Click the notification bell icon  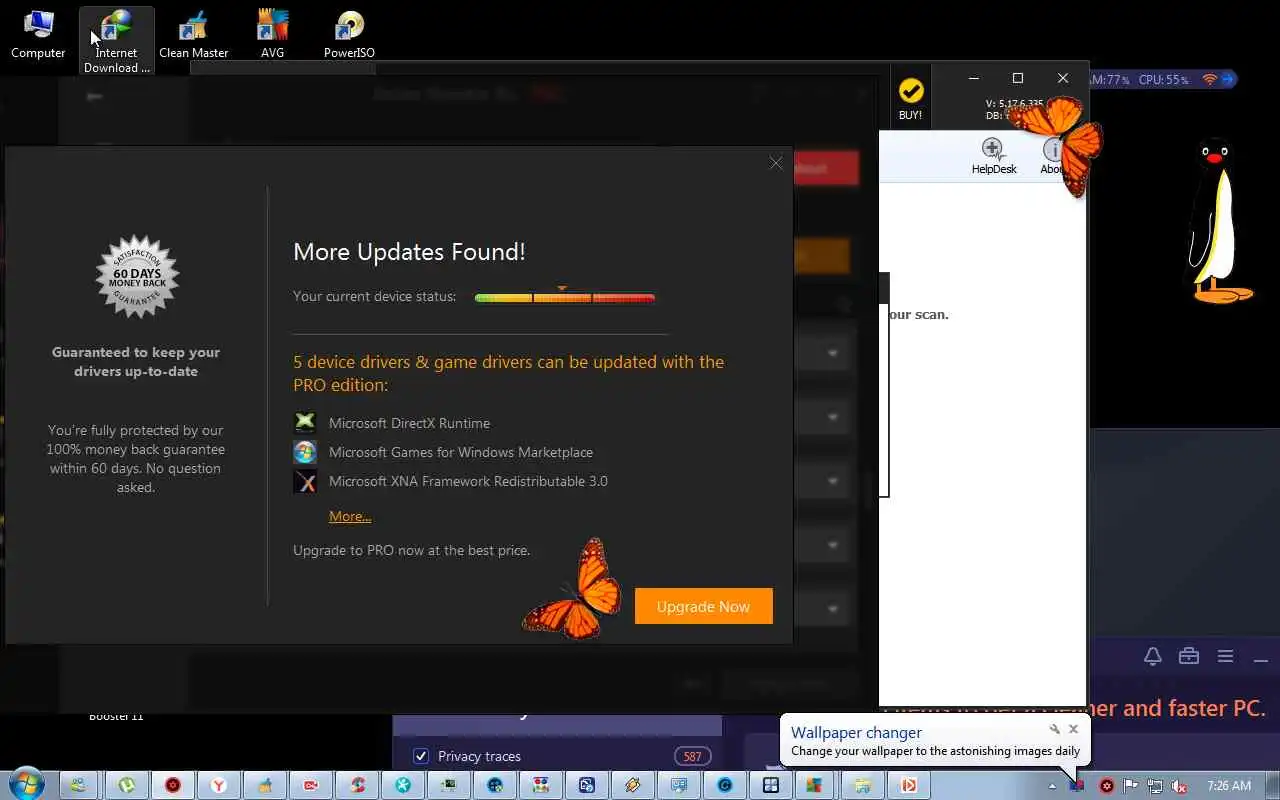pyautogui.click(x=1153, y=656)
